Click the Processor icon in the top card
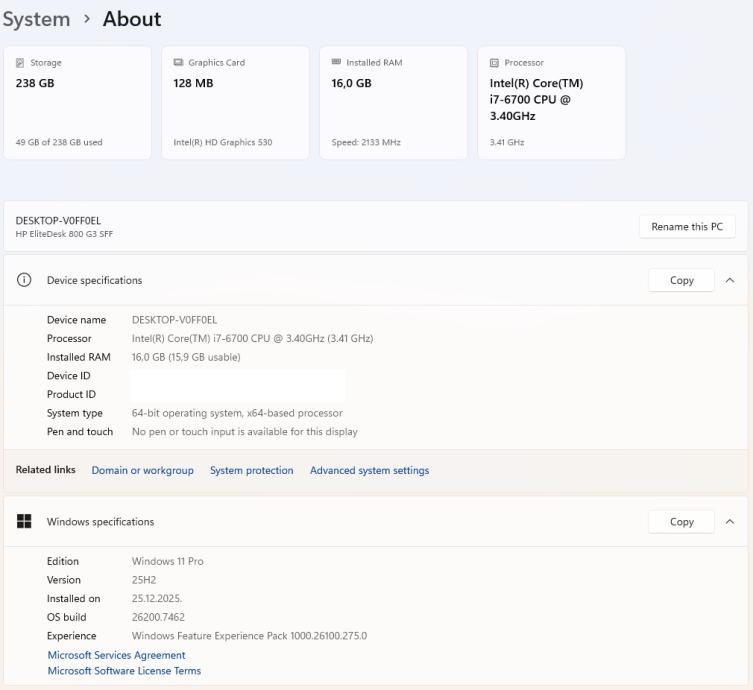This screenshot has width=753, height=690. (x=494, y=63)
